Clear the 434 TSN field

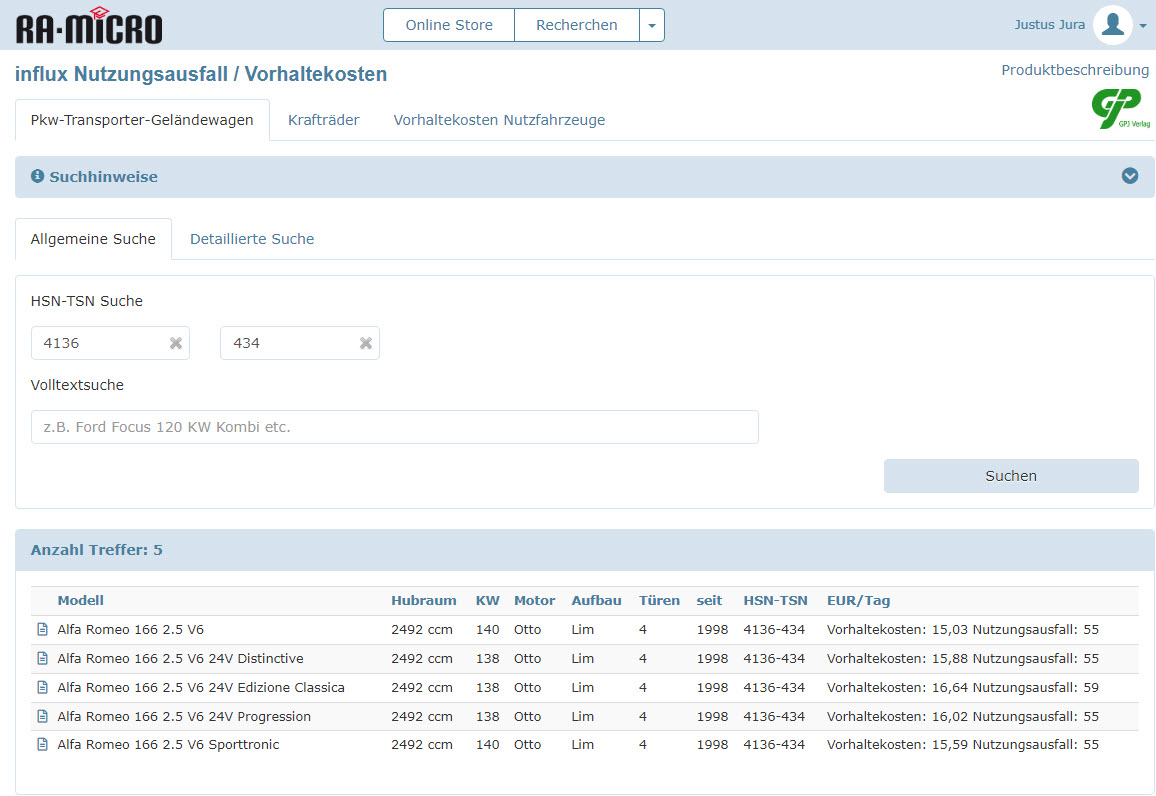click(366, 343)
